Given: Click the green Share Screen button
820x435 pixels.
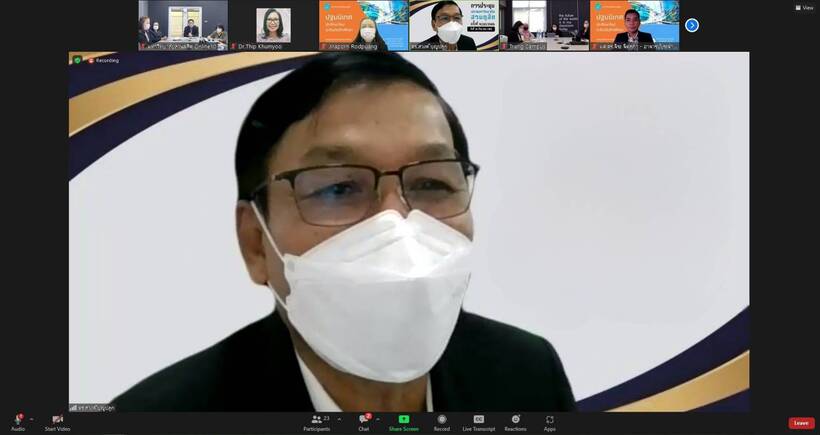Looking at the screenshot, I should [x=404, y=422].
